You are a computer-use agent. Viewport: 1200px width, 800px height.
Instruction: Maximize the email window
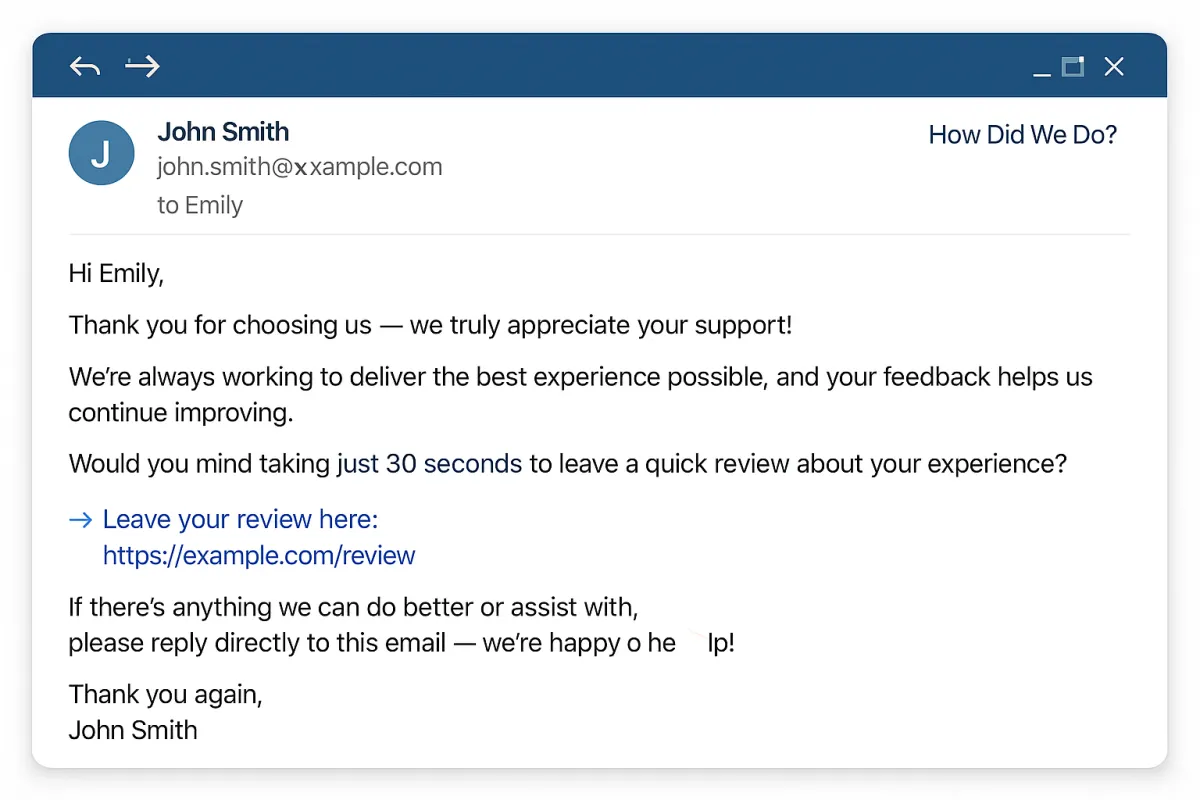click(1073, 67)
